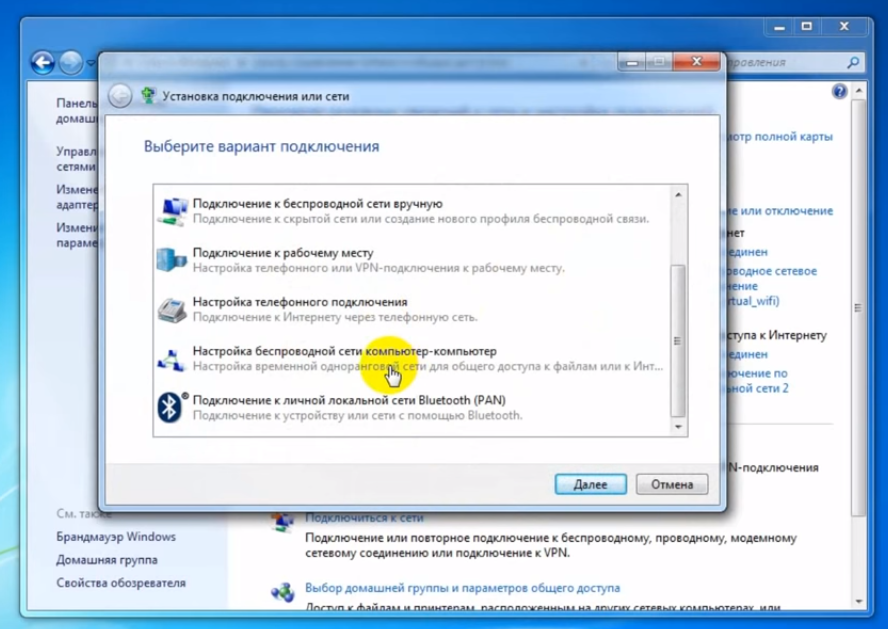This screenshot has height=629, width=888.
Task: Click the ad hoc computer-to-computer network icon
Action: point(171,359)
